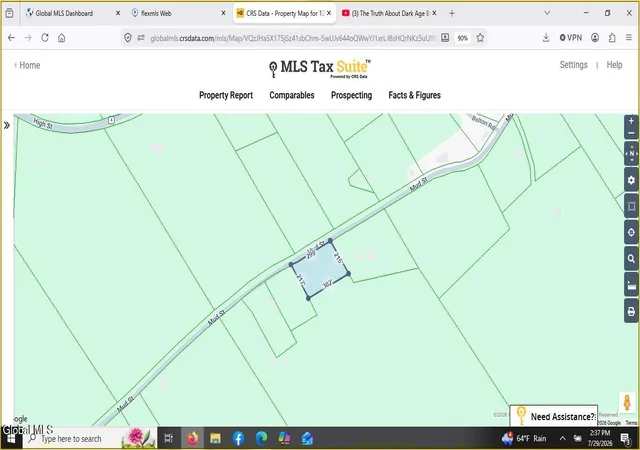Reload the current page

(45, 38)
